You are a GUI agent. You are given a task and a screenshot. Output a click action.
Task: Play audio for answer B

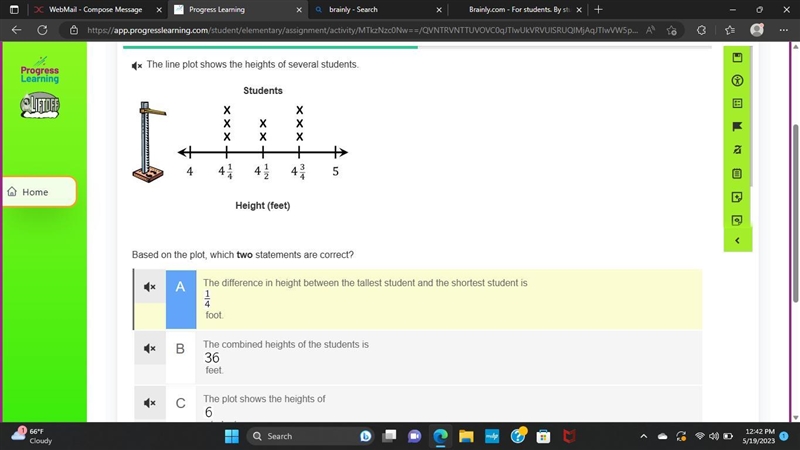pos(149,348)
